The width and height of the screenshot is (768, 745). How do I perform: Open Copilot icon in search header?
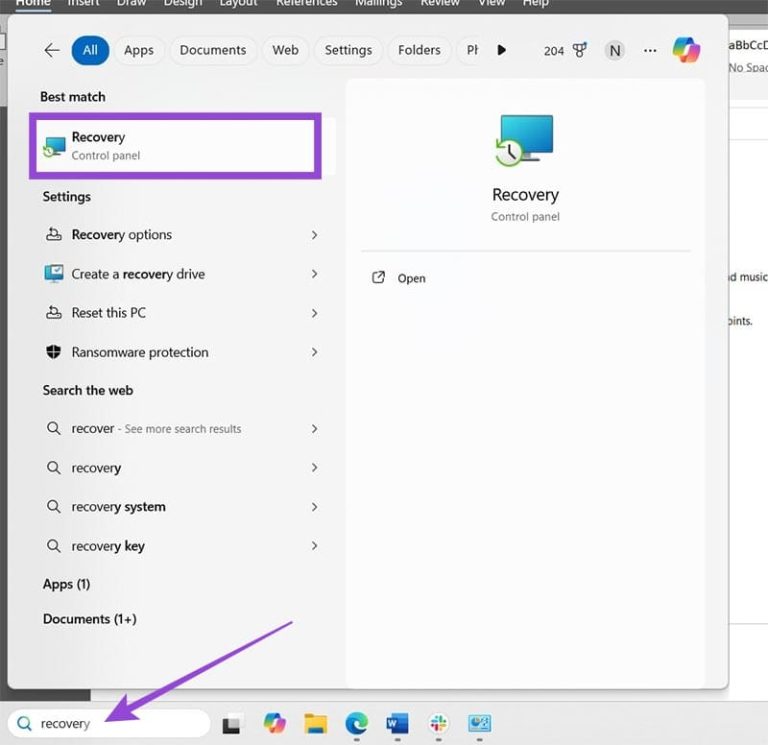click(686, 50)
